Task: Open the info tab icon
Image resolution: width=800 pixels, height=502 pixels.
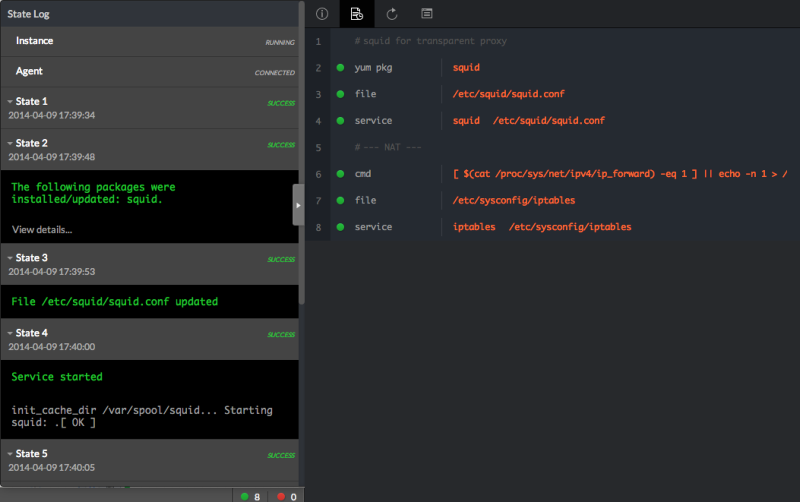Action: [x=322, y=14]
